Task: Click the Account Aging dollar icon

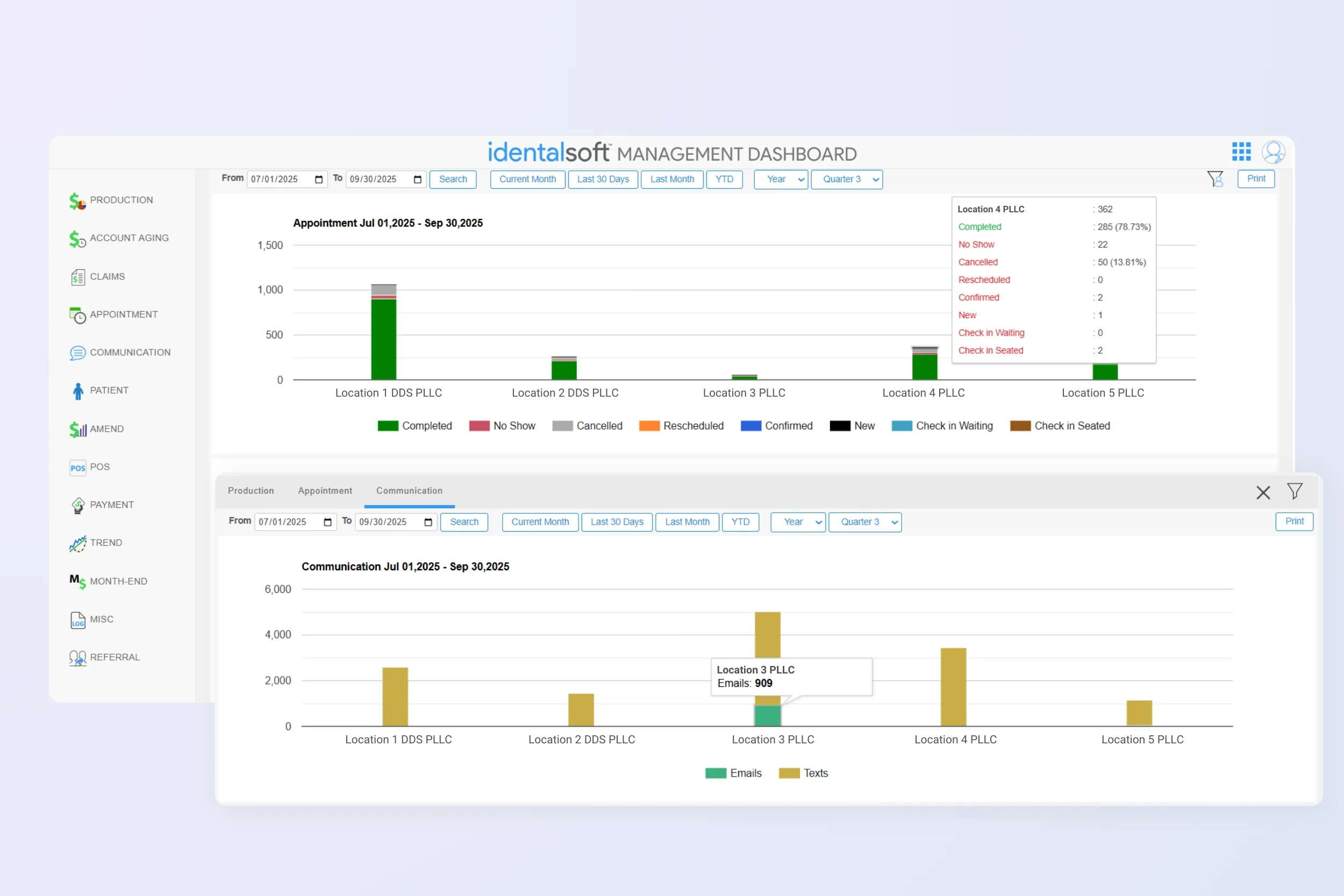Action: point(77,239)
